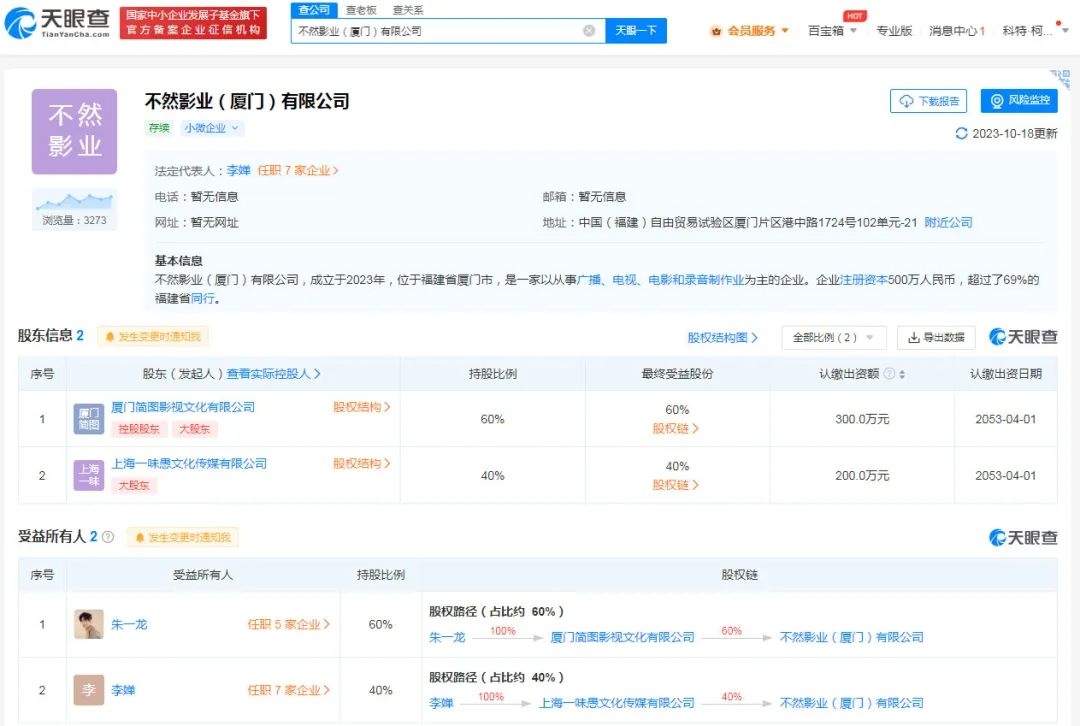The height and width of the screenshot is (726, 1080).
Task: Click the 附近公司 link
Action: [948, 222]
